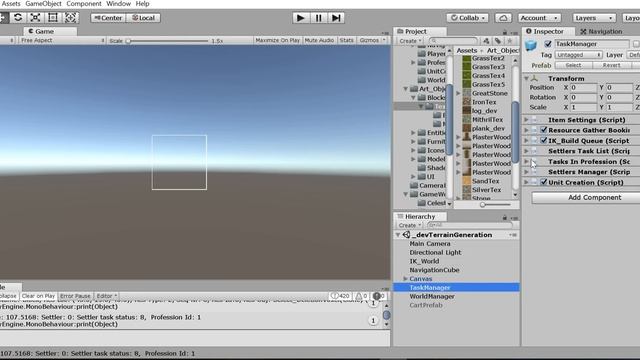Screen dimensions: 640x360
Task: Select the Rotate tool in the toolbar
Action: 18,18
